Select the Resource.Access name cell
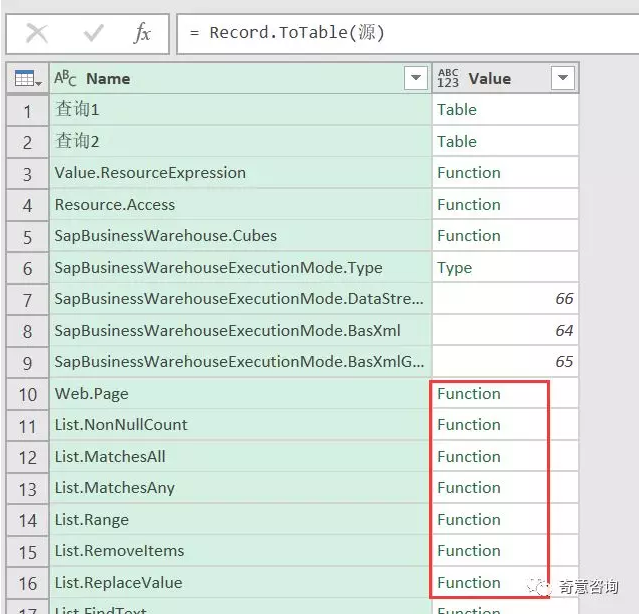This screenshot has width=640, height=614. [x=240, y=205]
